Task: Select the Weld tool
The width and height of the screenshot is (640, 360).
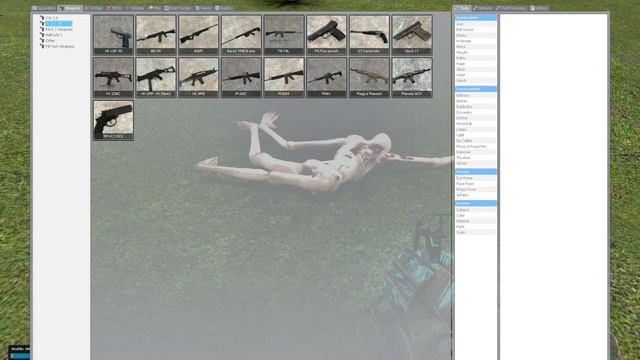Action: point(476,75)
